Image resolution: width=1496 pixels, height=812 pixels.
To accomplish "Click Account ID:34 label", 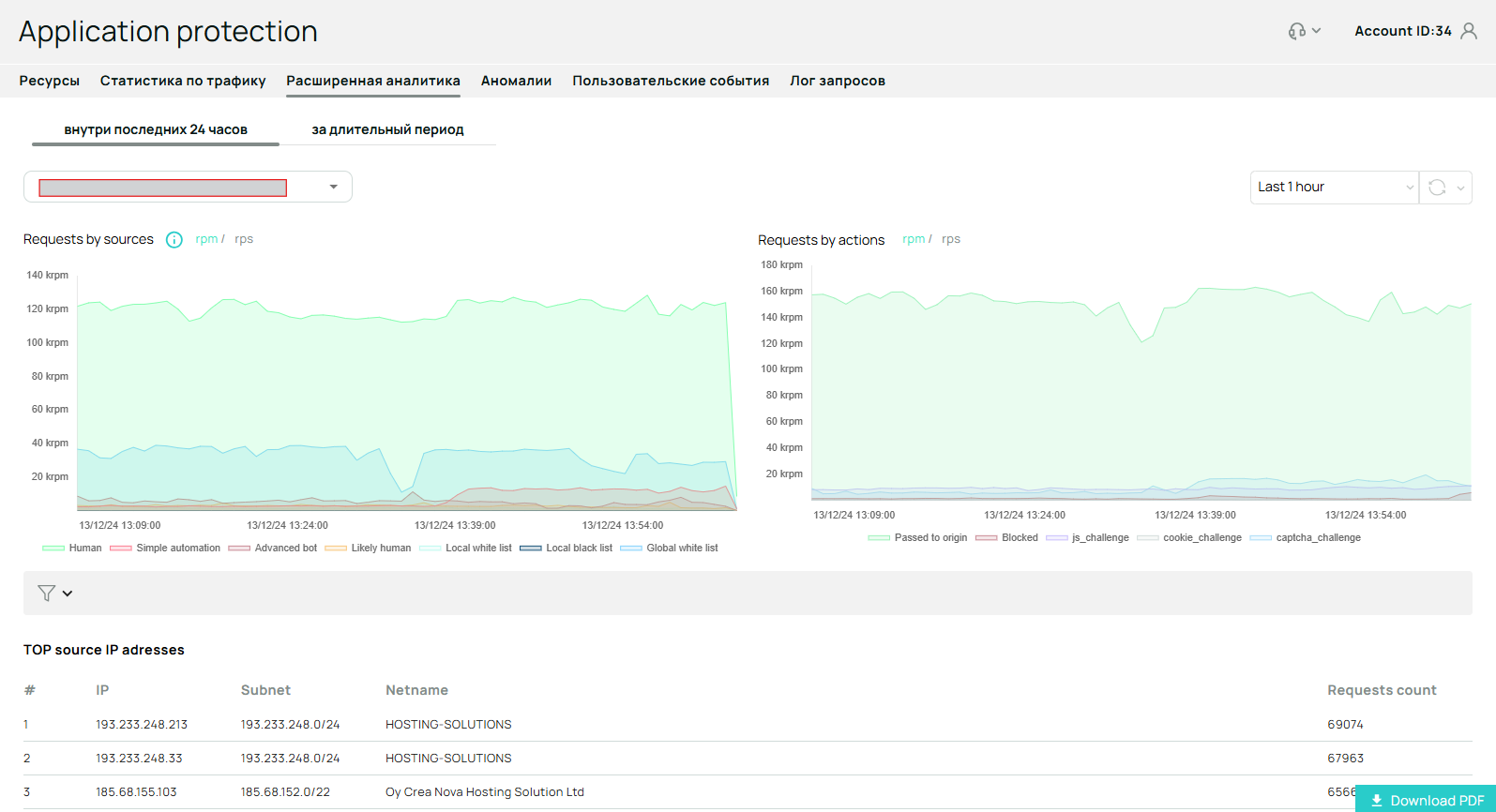I will click(x=1403, y=31).
